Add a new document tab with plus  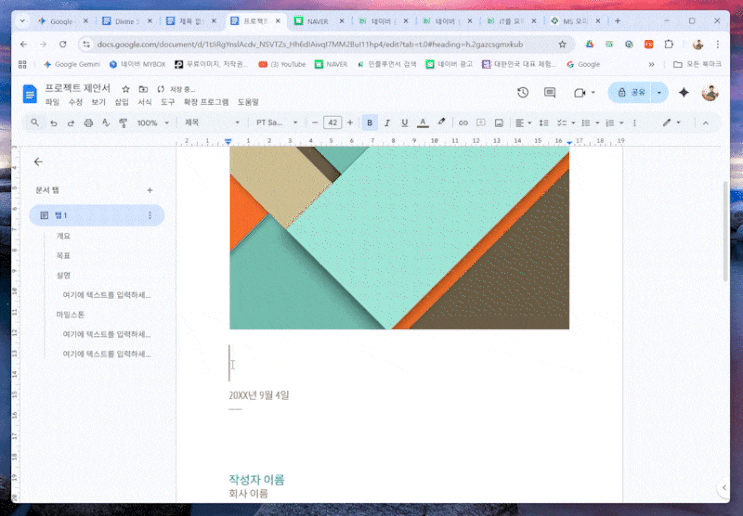tap(150, 190)
